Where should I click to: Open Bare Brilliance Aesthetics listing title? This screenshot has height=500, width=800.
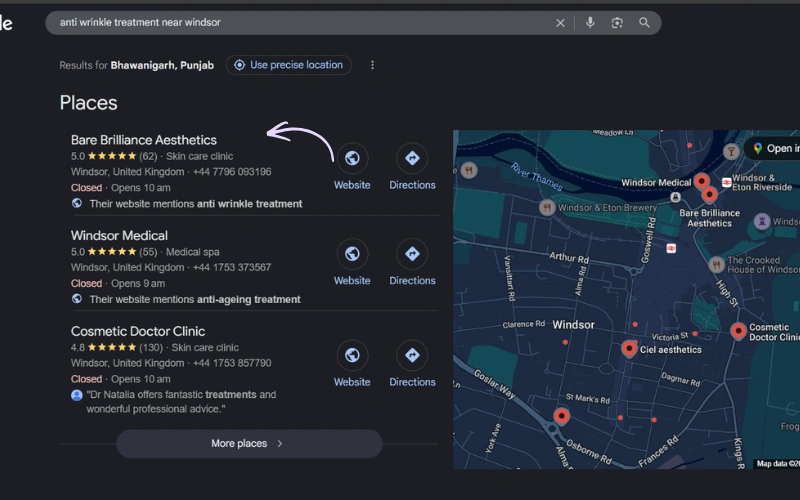tap(143, 140)
